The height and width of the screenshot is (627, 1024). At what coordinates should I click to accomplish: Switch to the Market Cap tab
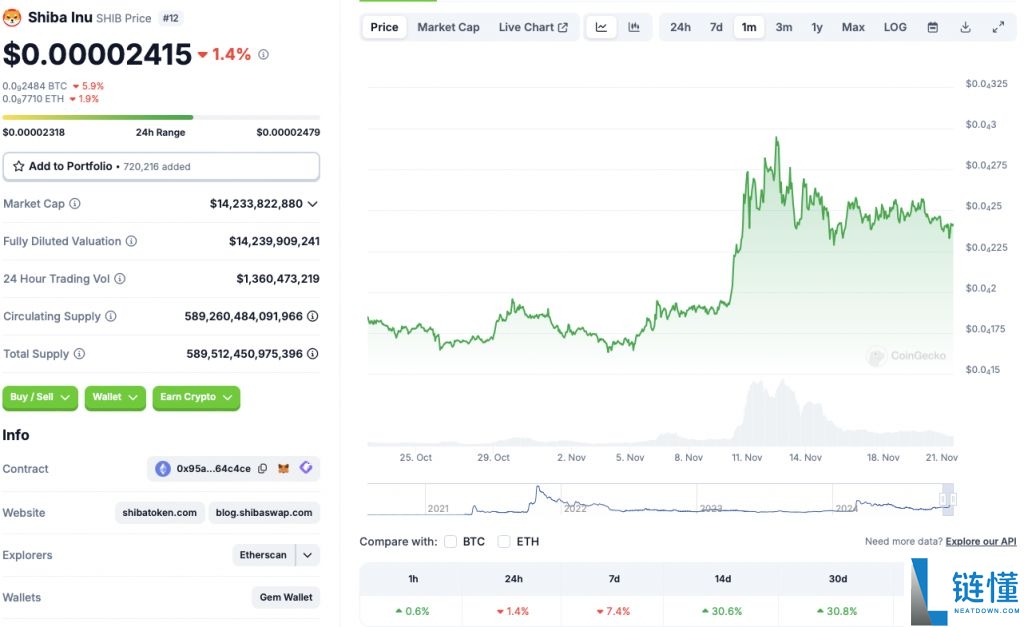click(448, 27)
